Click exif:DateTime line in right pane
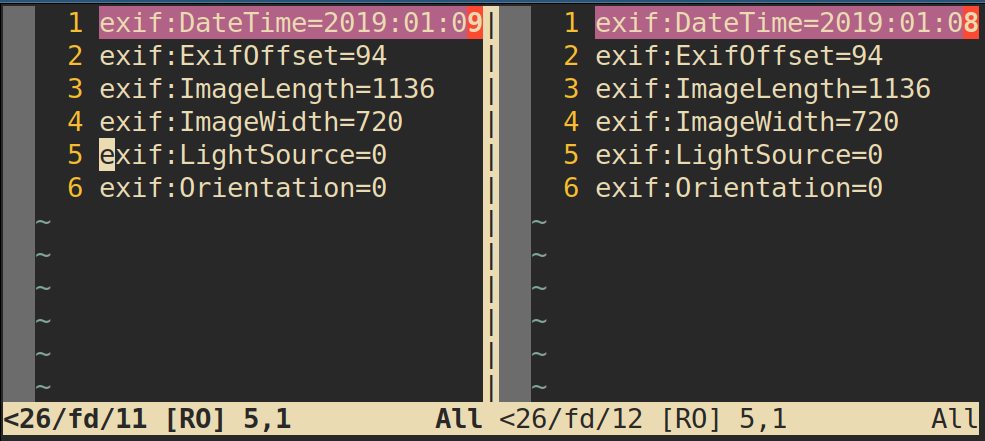 click(x=779, y=23)
